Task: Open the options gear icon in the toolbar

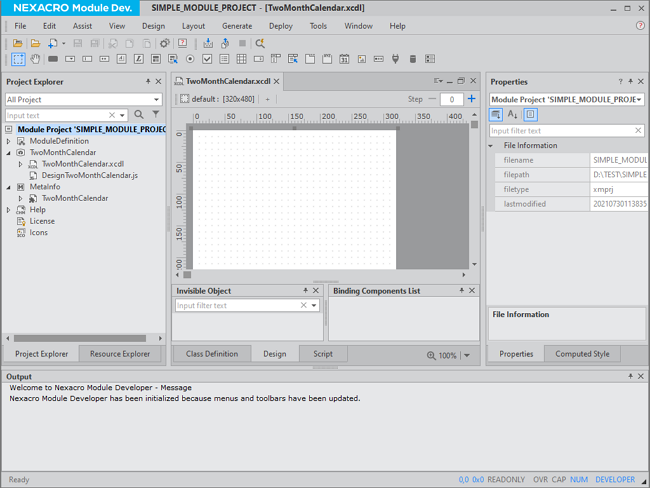Action: [165, 43]
